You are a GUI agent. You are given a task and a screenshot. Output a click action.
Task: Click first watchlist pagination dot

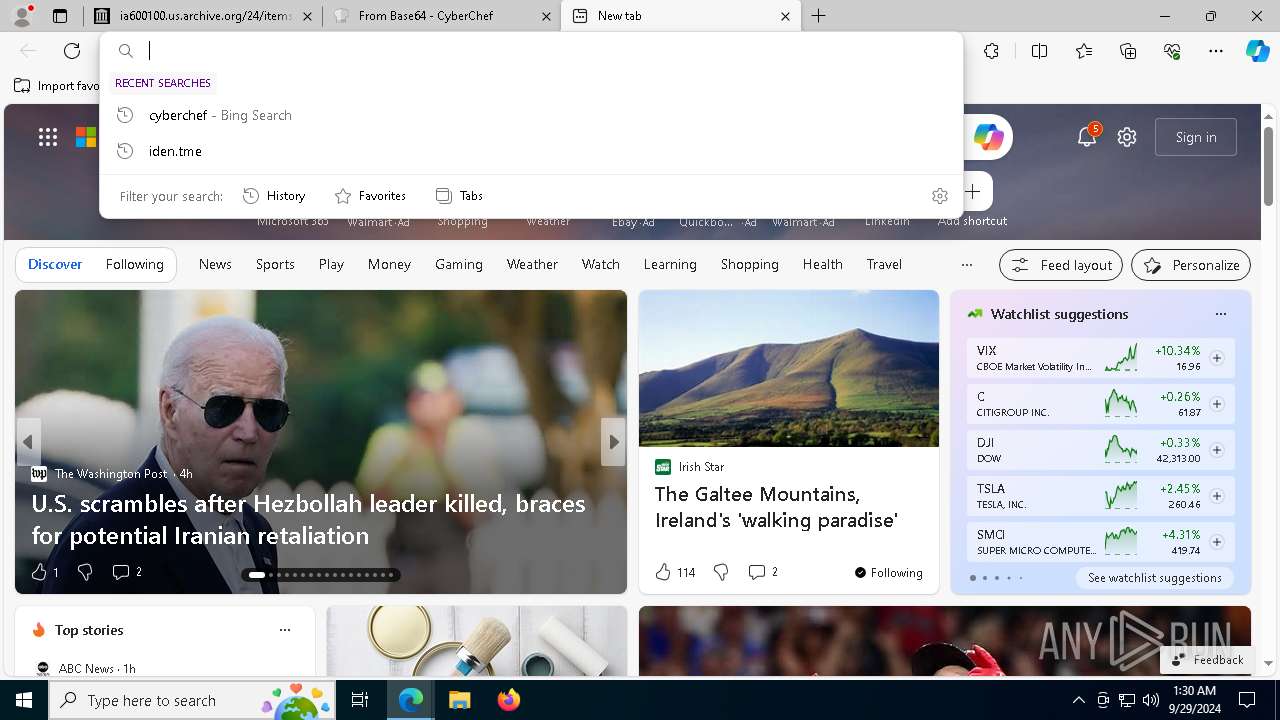(972, 578)
